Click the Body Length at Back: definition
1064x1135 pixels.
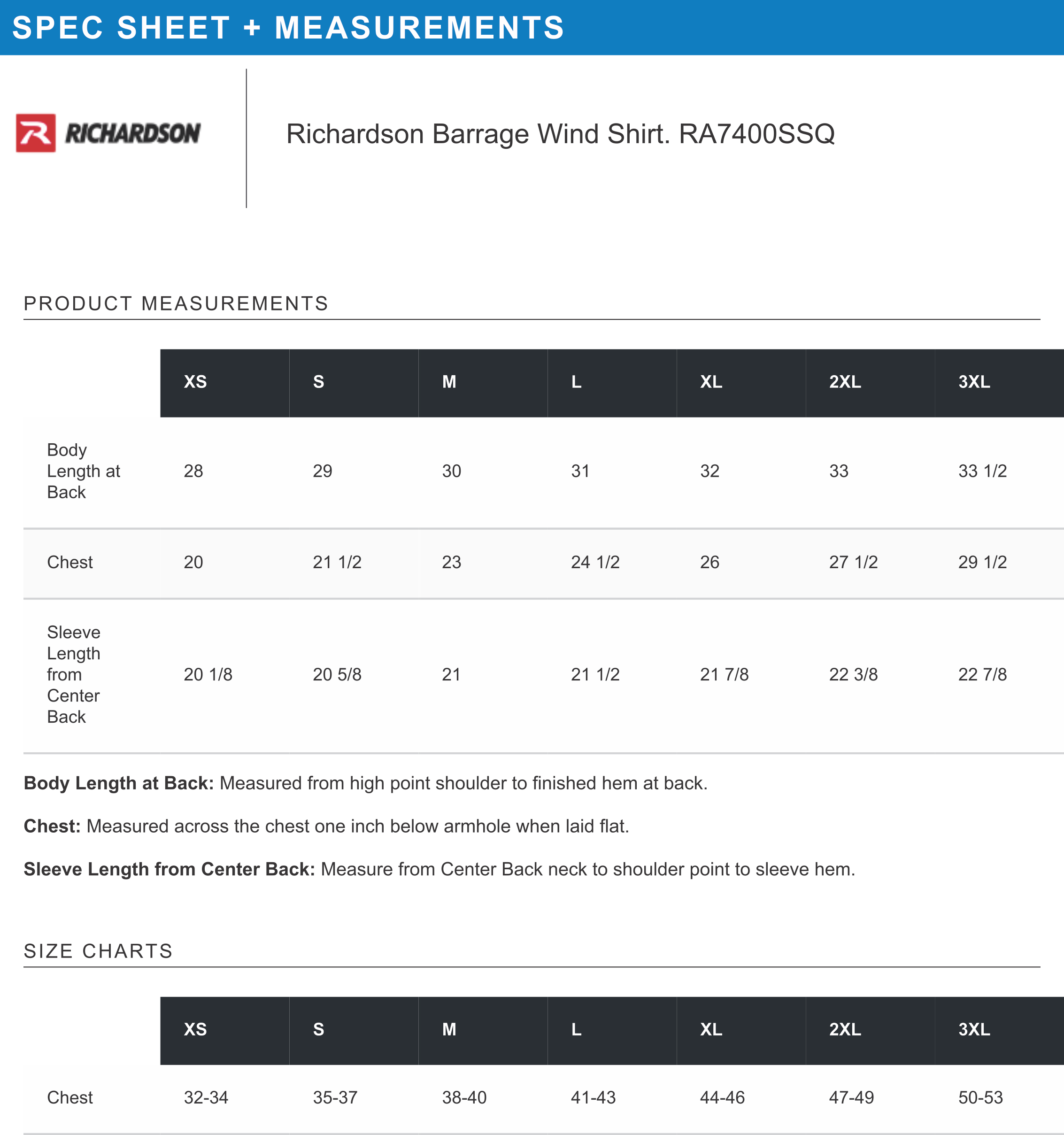(x=118, y=783)
